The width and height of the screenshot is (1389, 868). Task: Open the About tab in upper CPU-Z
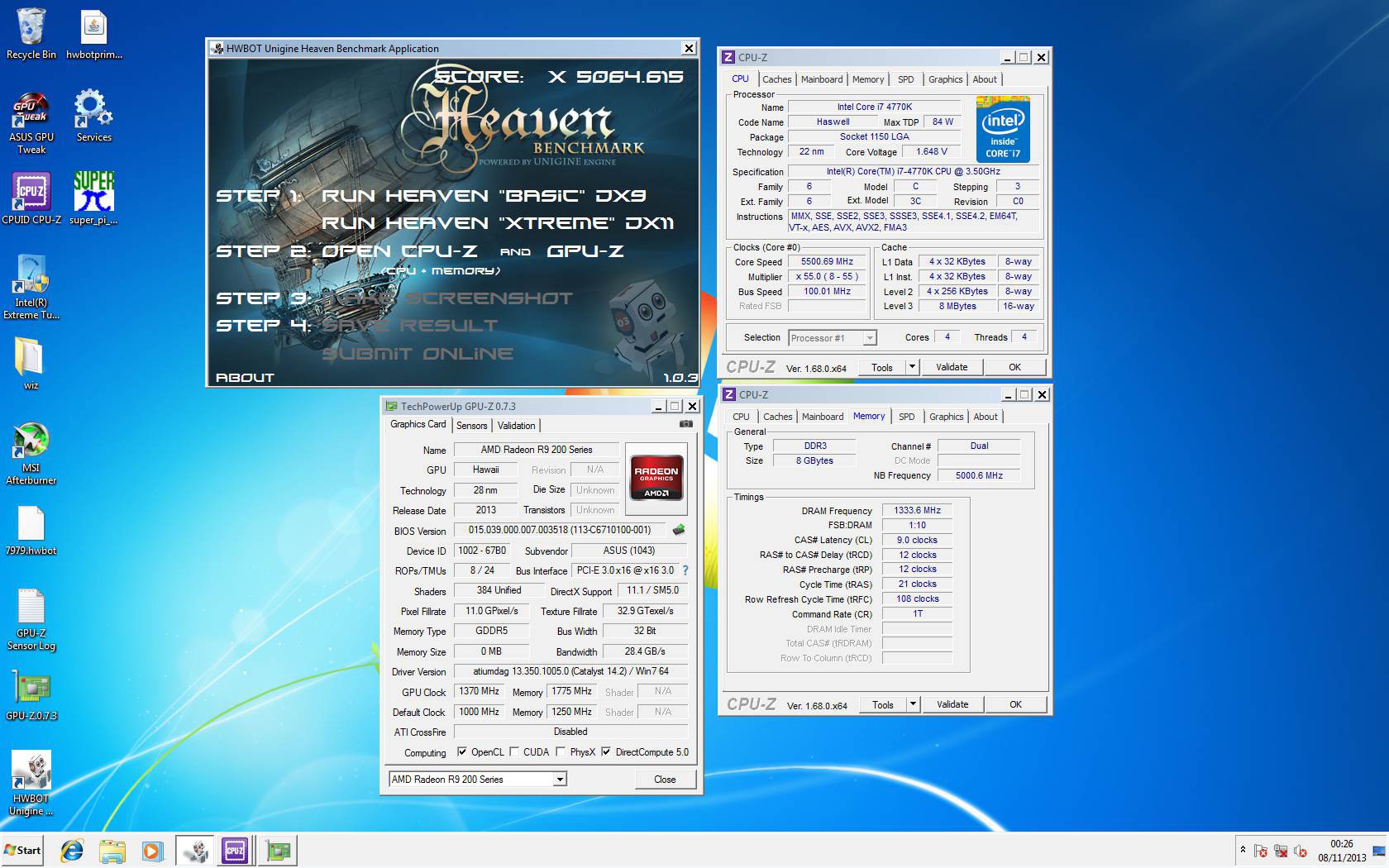[984, 79]
